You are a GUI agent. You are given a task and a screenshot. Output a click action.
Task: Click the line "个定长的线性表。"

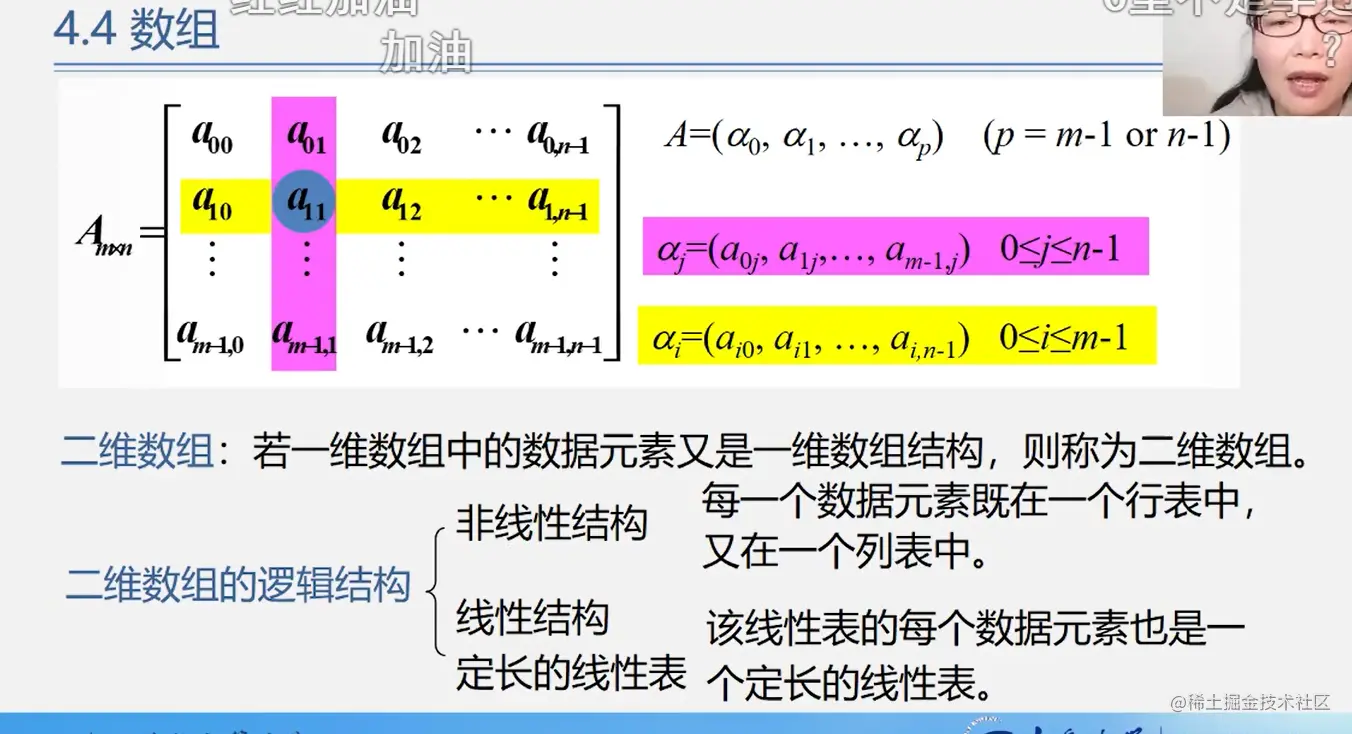pos(851,683)
